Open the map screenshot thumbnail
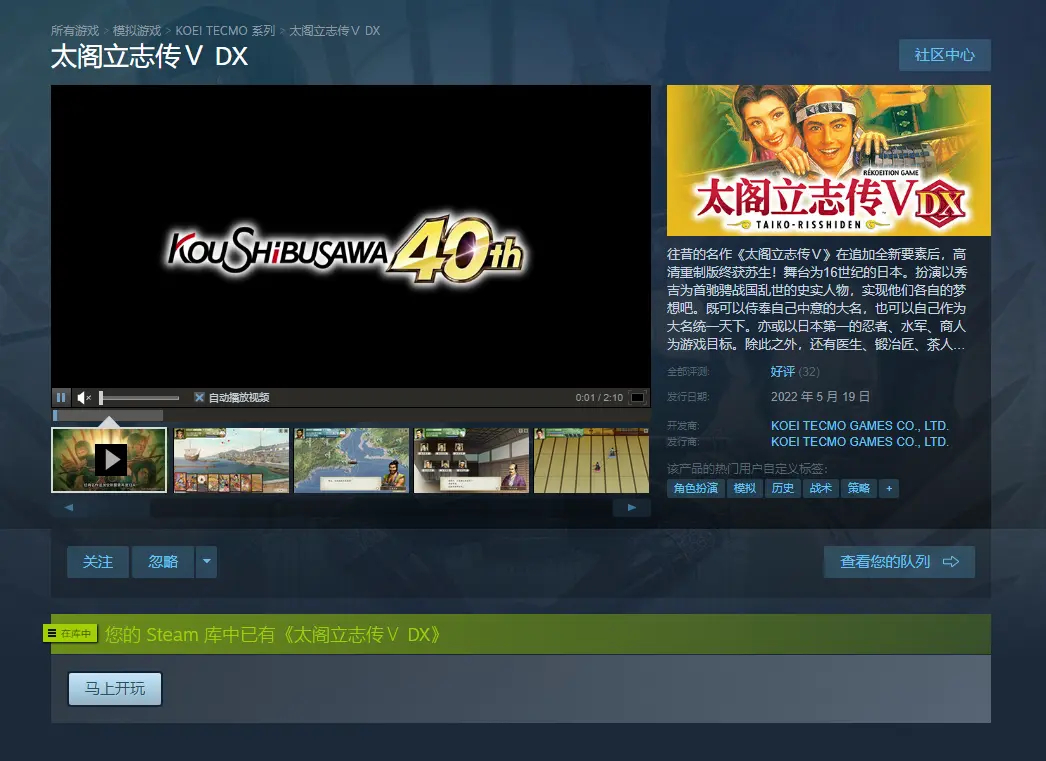This screenshot has height=761, width=1046. pyautogui.click(x=351, y=460)
